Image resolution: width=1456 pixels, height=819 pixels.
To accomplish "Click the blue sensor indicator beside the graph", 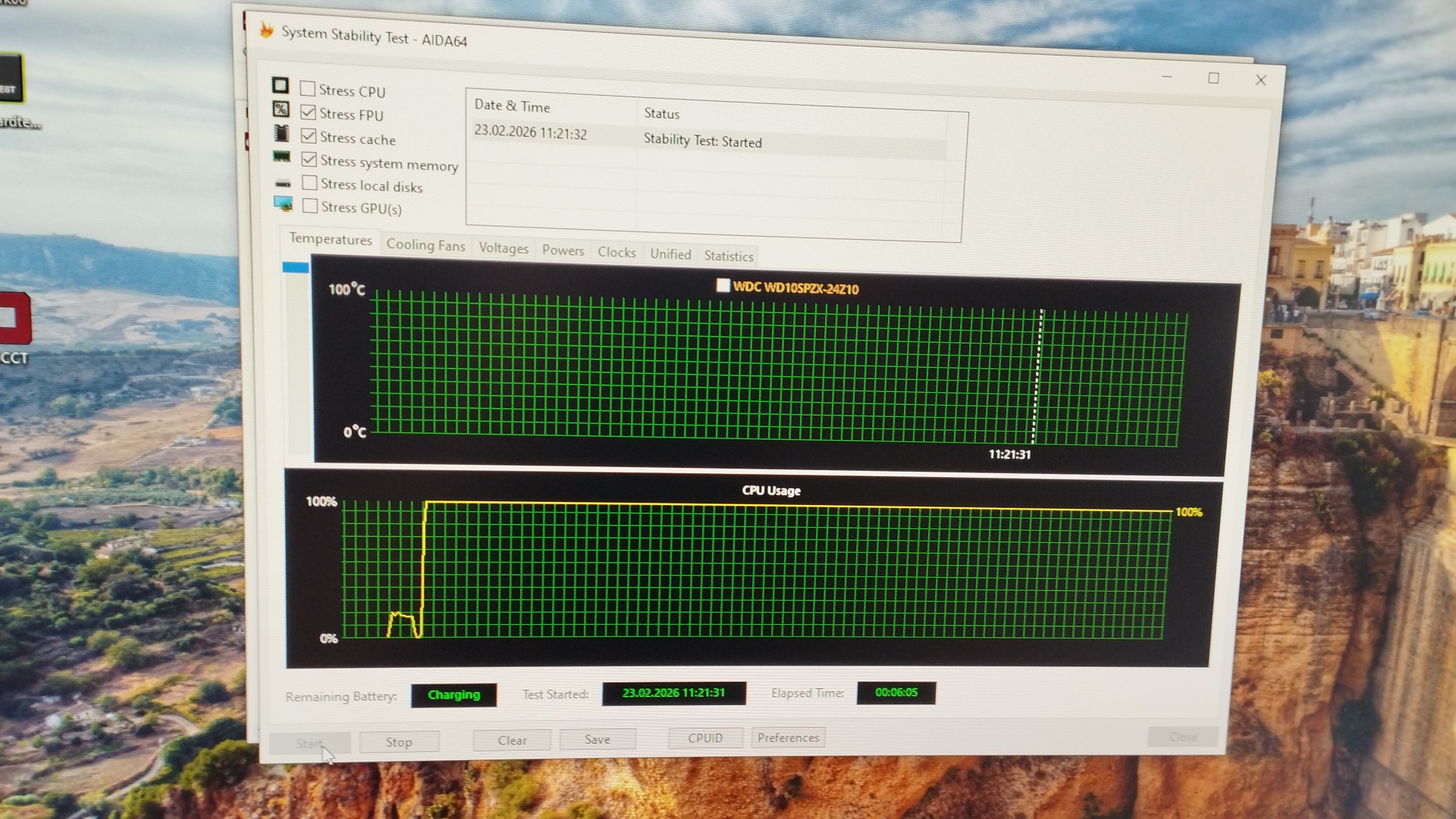I will [x=296, y=267].
